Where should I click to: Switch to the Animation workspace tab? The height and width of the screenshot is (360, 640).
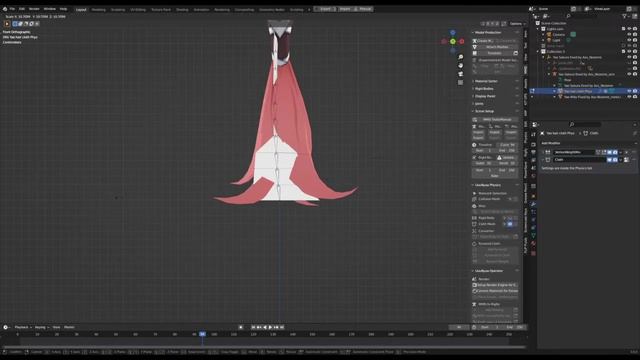pos(201,9)
